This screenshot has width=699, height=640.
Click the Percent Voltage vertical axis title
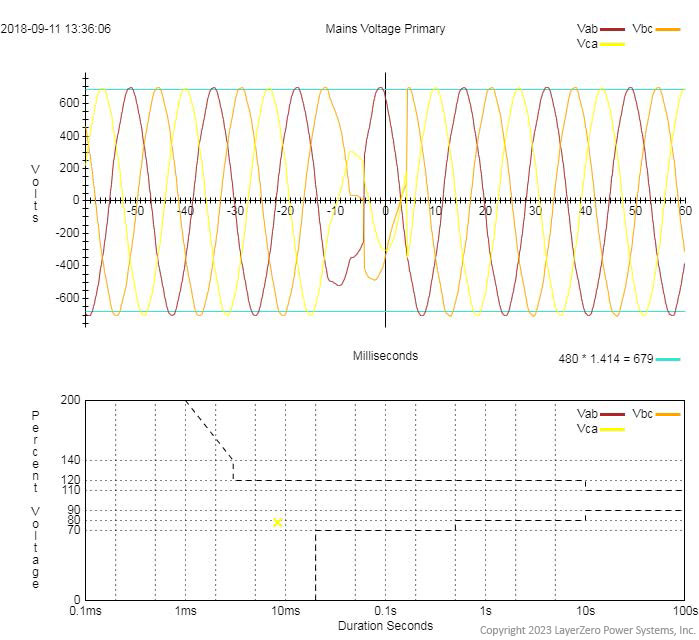pos(35,500)
